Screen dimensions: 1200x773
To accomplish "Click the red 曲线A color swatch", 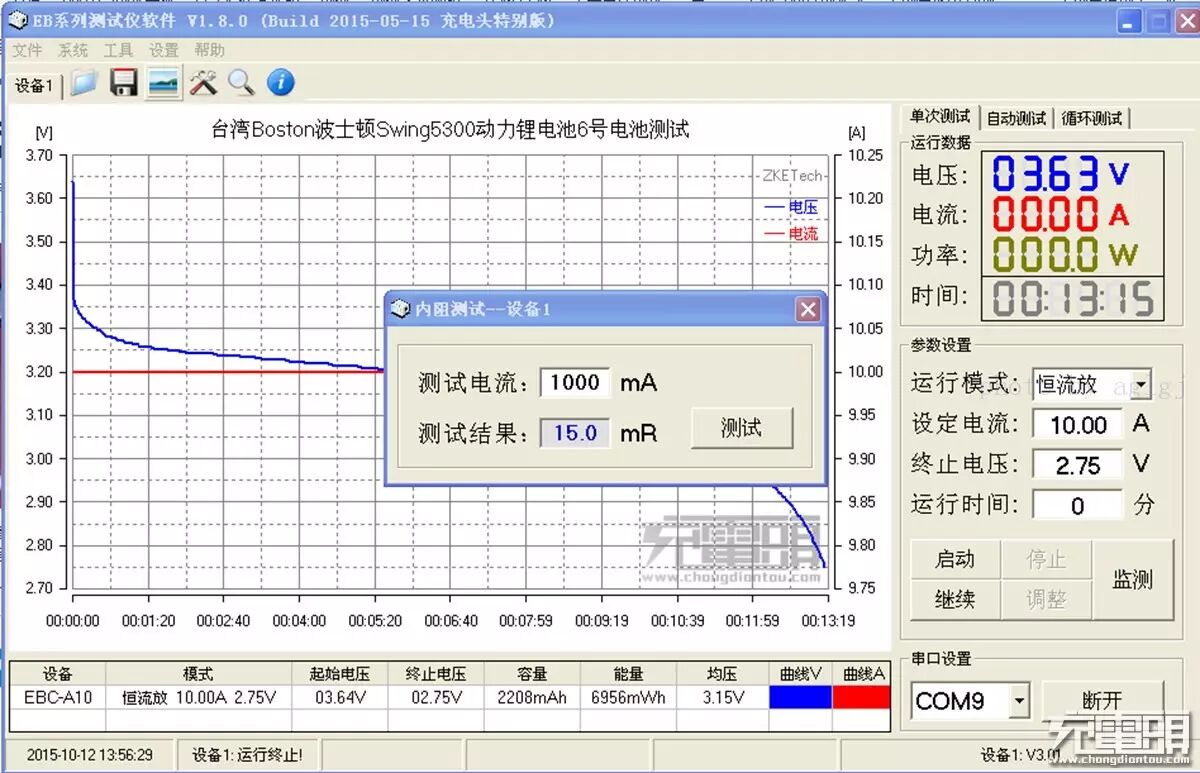I will coord(861,697).
